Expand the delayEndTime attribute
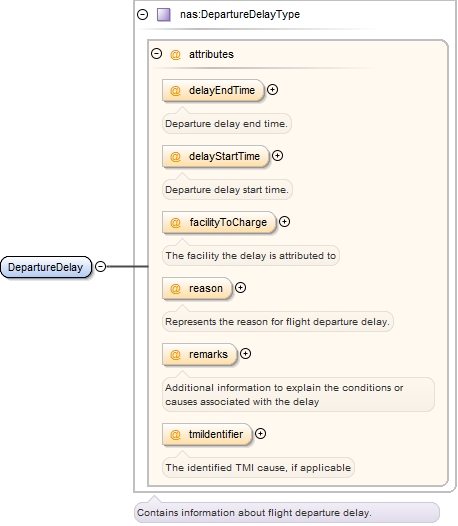This screenshot has width=458, height=526. tap(272, 90)
